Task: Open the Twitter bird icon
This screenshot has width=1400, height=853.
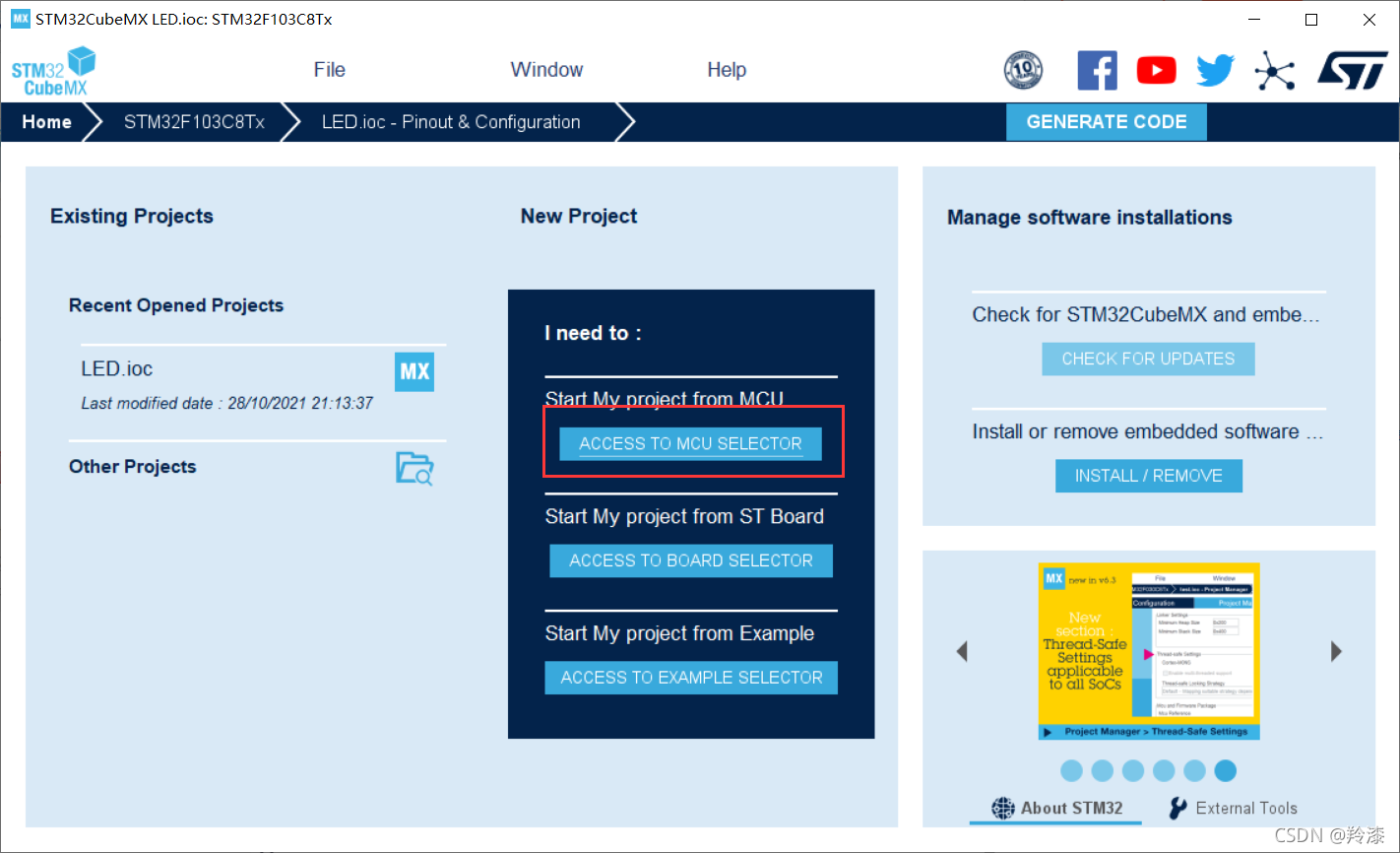Action: 1216,71
